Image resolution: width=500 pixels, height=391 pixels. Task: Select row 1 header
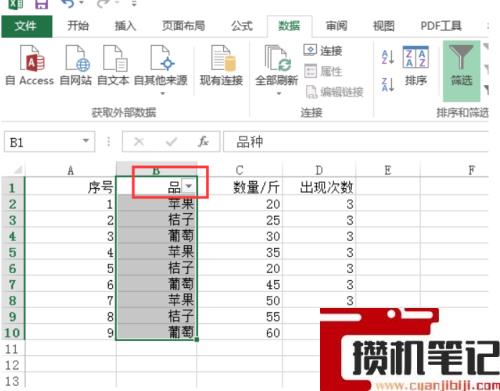tap(13, 187)
